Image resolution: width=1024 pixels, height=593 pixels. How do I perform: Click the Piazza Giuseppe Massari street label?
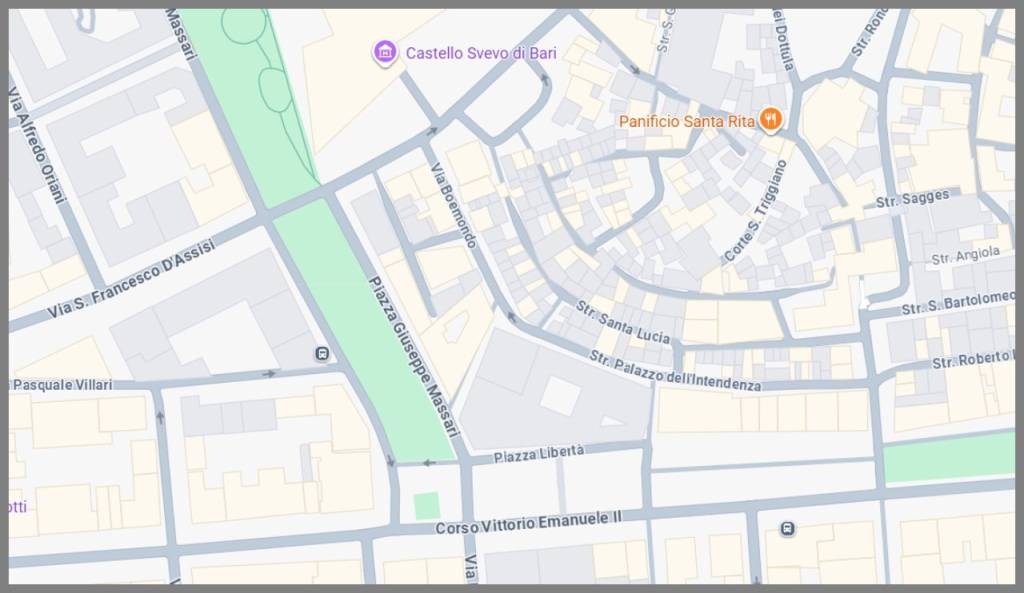tap(415, 357)
